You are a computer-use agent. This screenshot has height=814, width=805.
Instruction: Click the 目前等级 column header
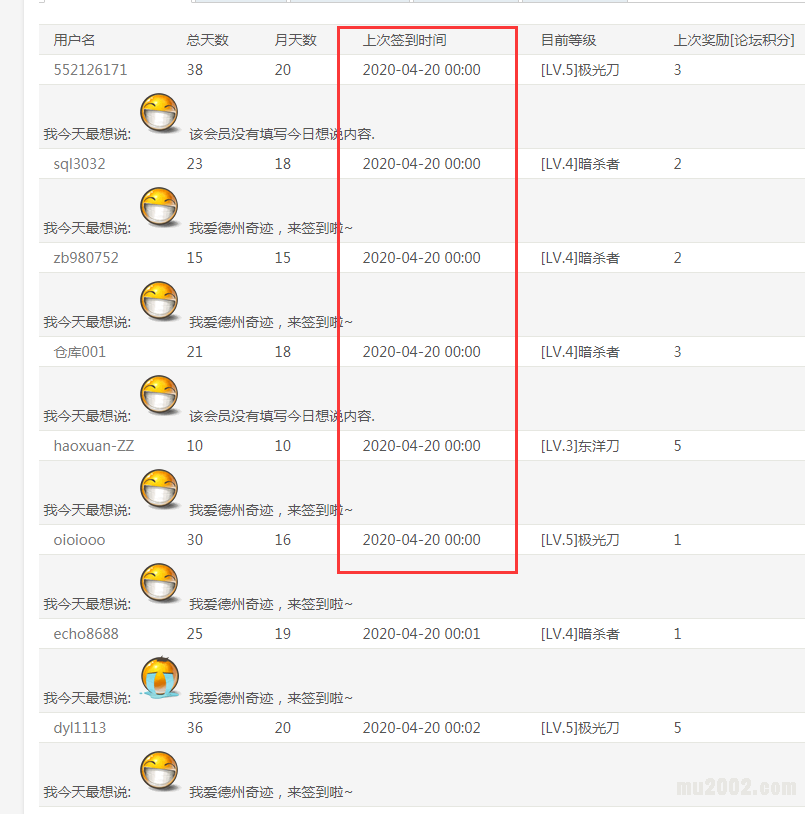coord(568,40)
